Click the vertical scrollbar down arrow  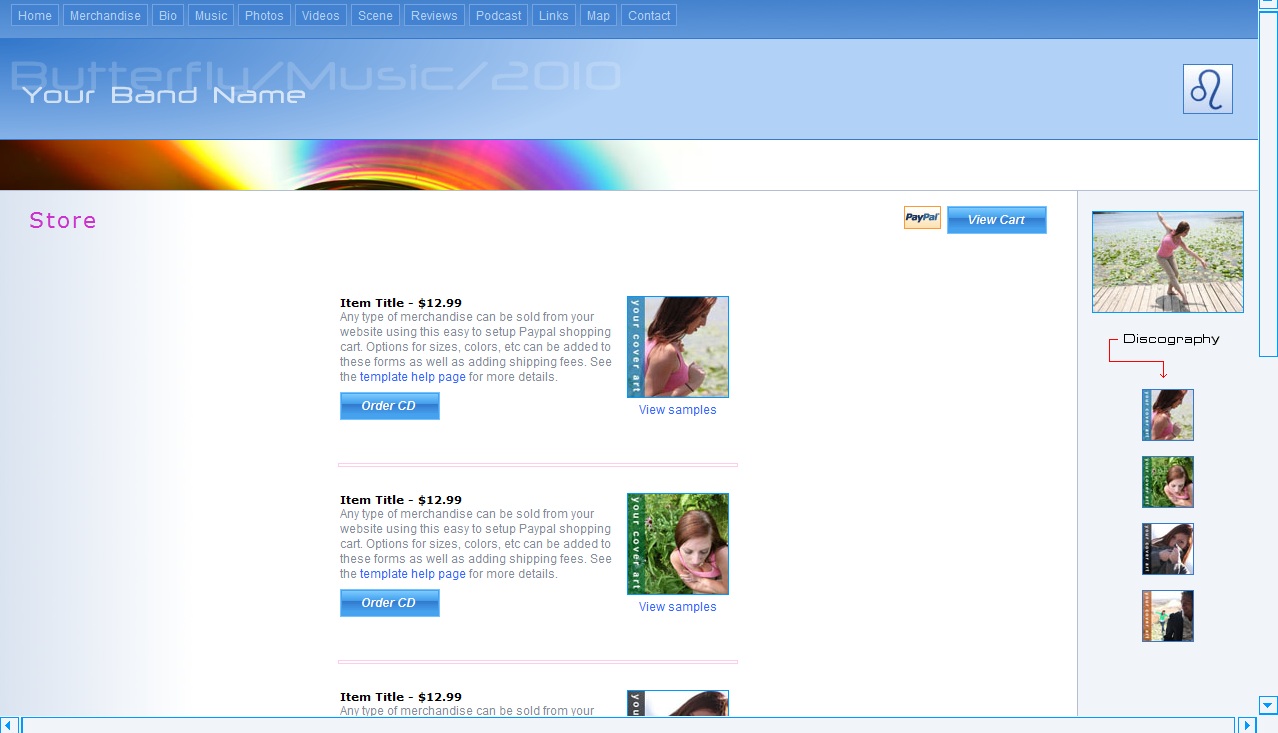1268,705
